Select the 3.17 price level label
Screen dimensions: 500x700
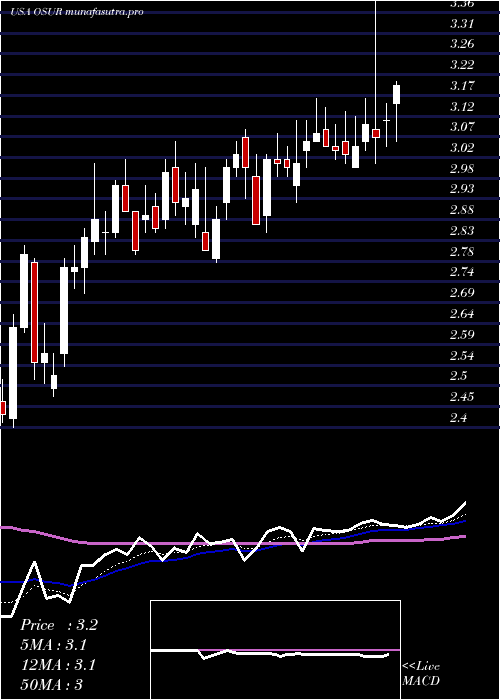click(x=462, y=86)
